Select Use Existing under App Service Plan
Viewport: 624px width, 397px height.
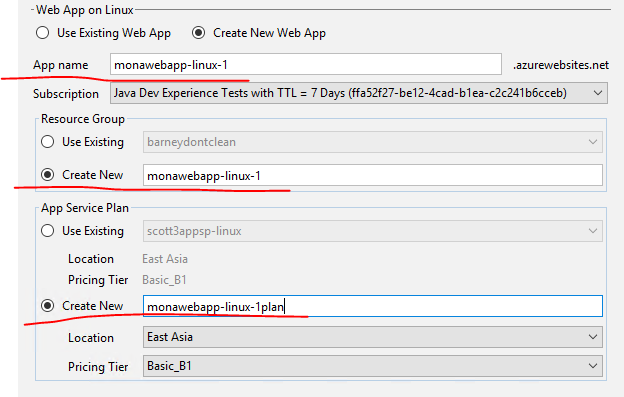(x=48, y=231)
